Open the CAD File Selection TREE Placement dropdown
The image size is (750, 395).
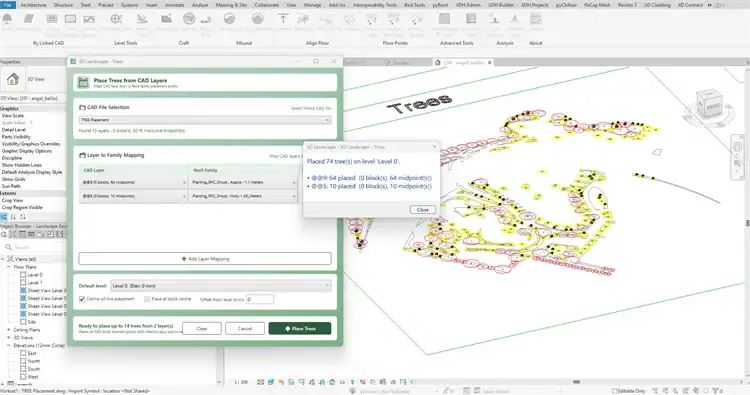[x=205, y=120]
